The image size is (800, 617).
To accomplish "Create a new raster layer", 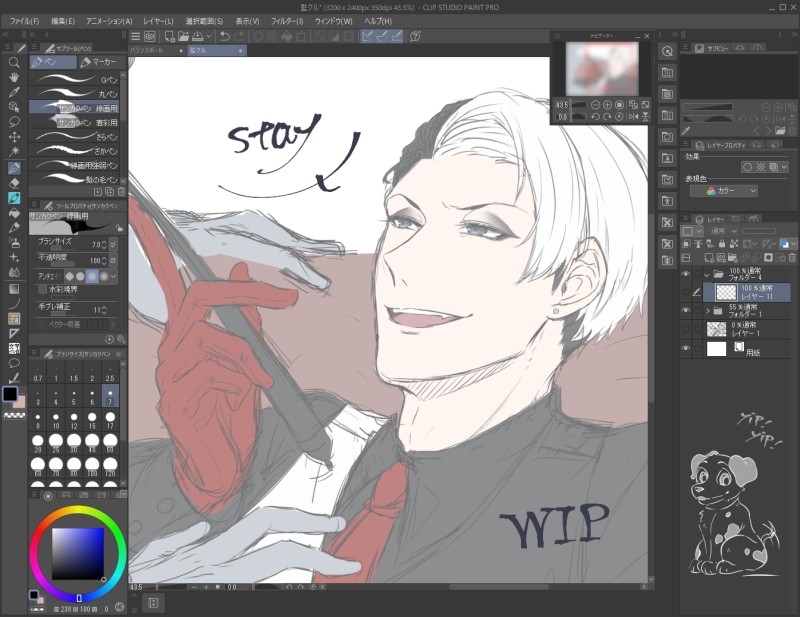I will (x=709, y=258).
